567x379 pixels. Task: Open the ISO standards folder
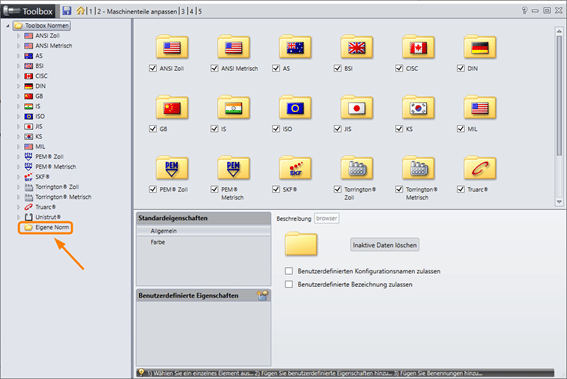tap(295, 107)
